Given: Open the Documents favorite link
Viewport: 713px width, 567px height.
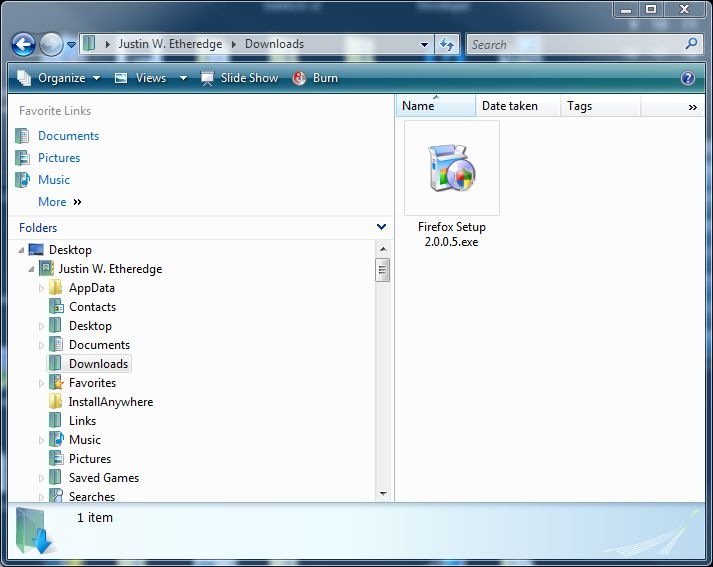Looking at the screenshot, I should coord(69,136).
